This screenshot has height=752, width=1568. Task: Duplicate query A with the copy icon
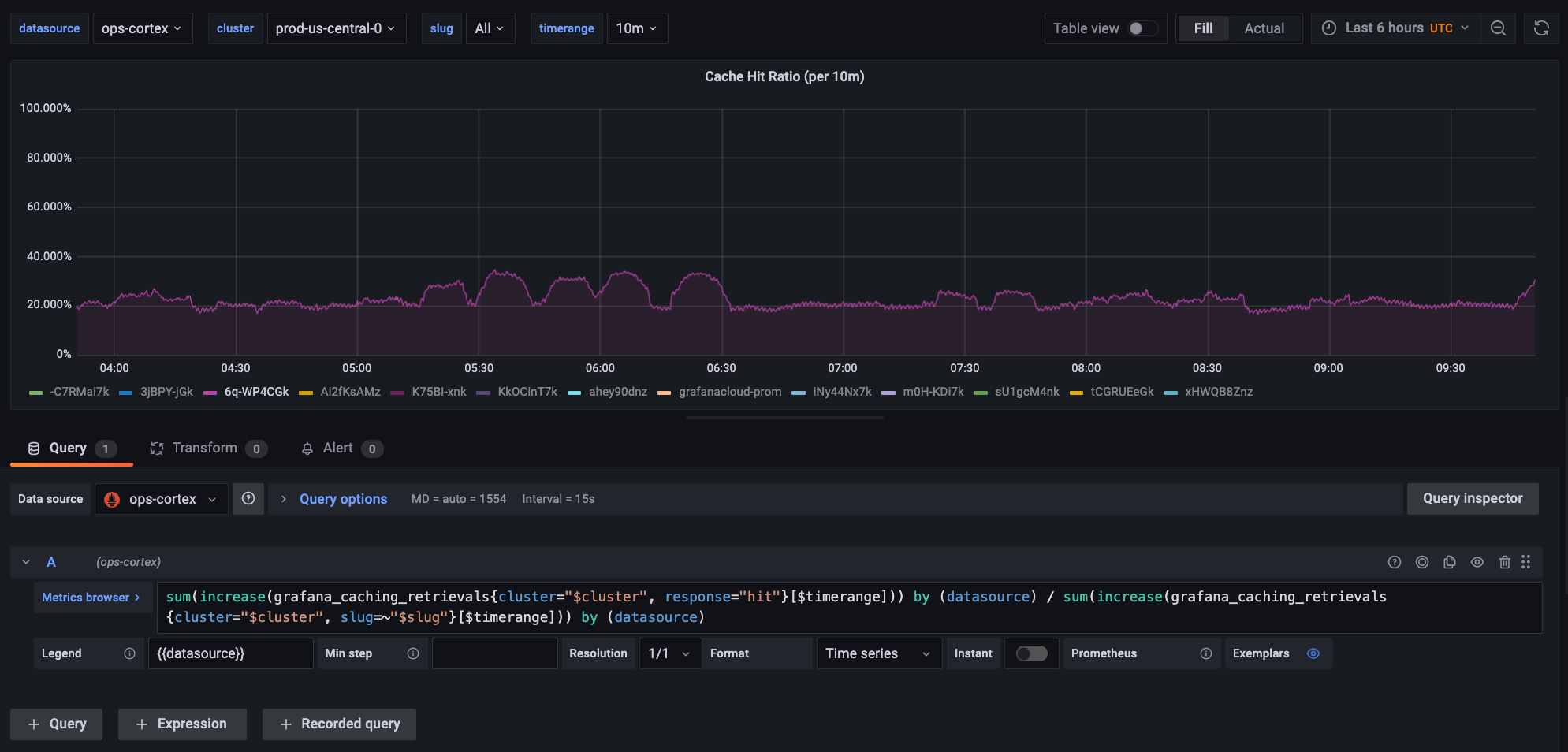[x=1449, y=562]
